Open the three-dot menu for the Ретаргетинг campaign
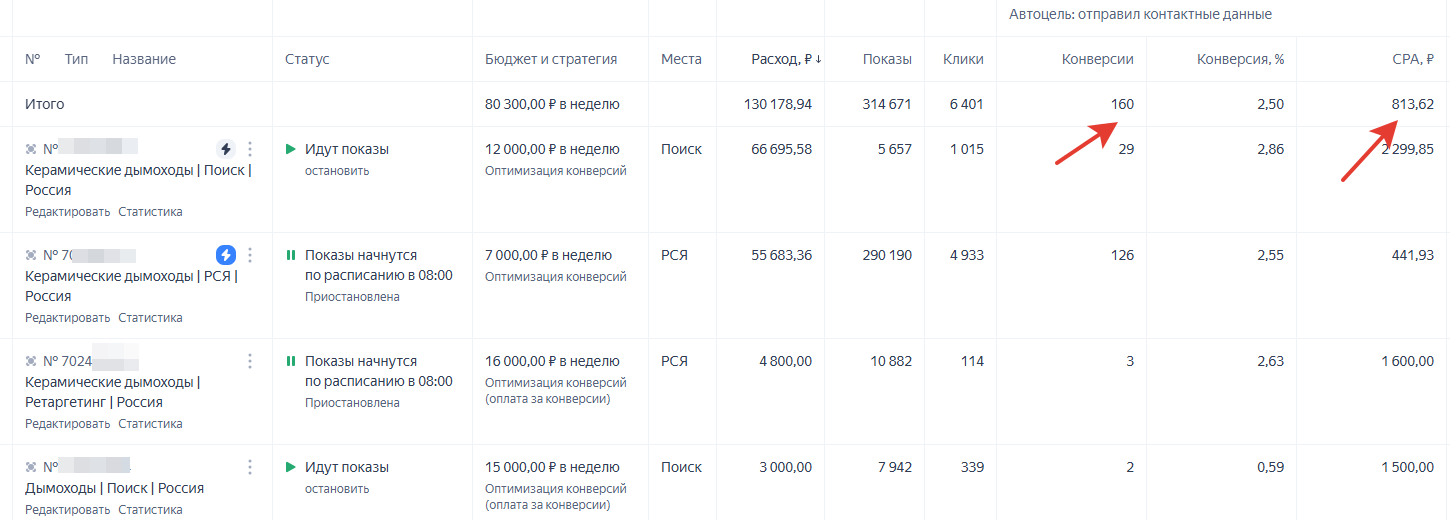The height and width of the screenshot is (520, 1450). tap(250, 361)
